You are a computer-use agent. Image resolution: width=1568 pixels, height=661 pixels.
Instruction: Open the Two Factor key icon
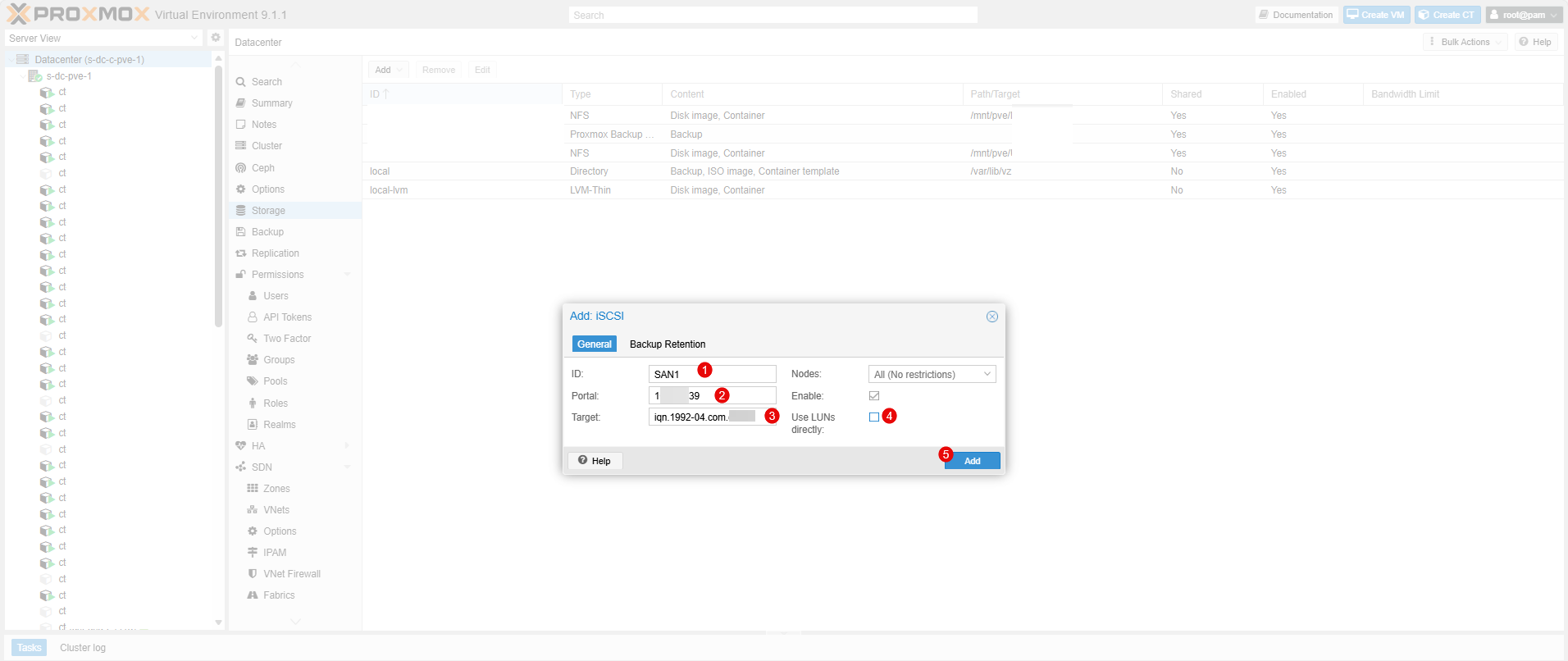point(253,339)
